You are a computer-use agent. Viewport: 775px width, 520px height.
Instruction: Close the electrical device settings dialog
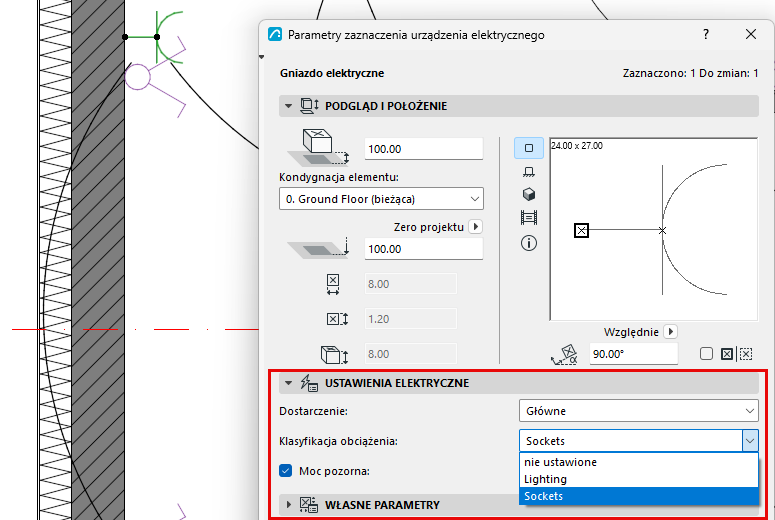[751, 34]
